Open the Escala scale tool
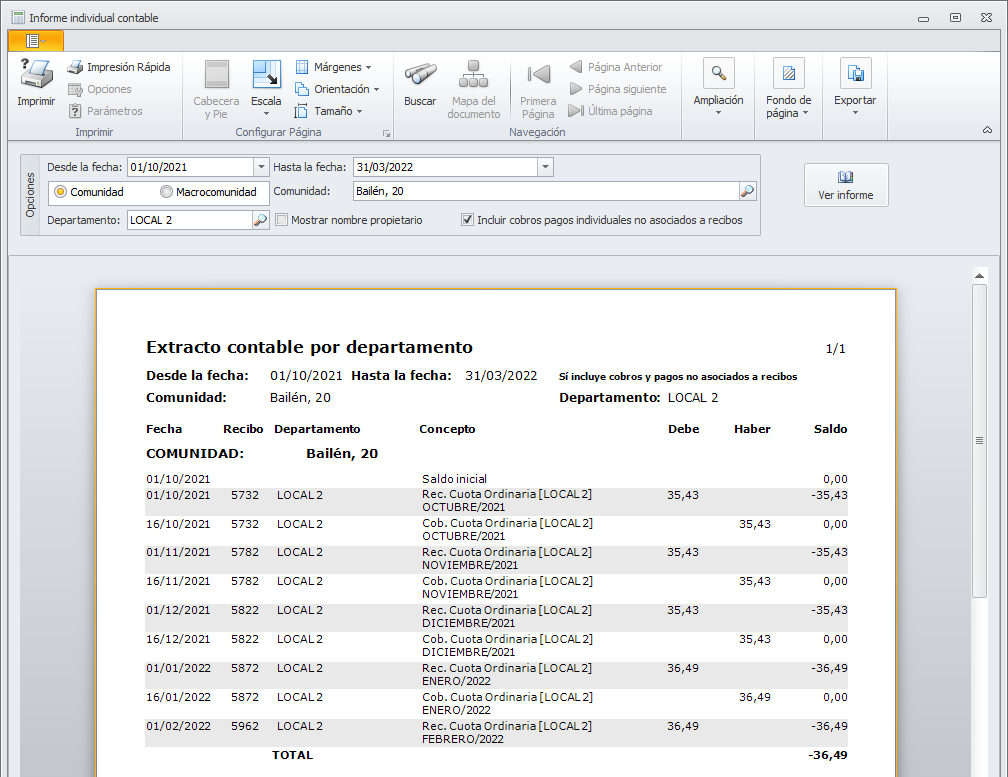This screenshot has height=777, width=1008. 266,76
